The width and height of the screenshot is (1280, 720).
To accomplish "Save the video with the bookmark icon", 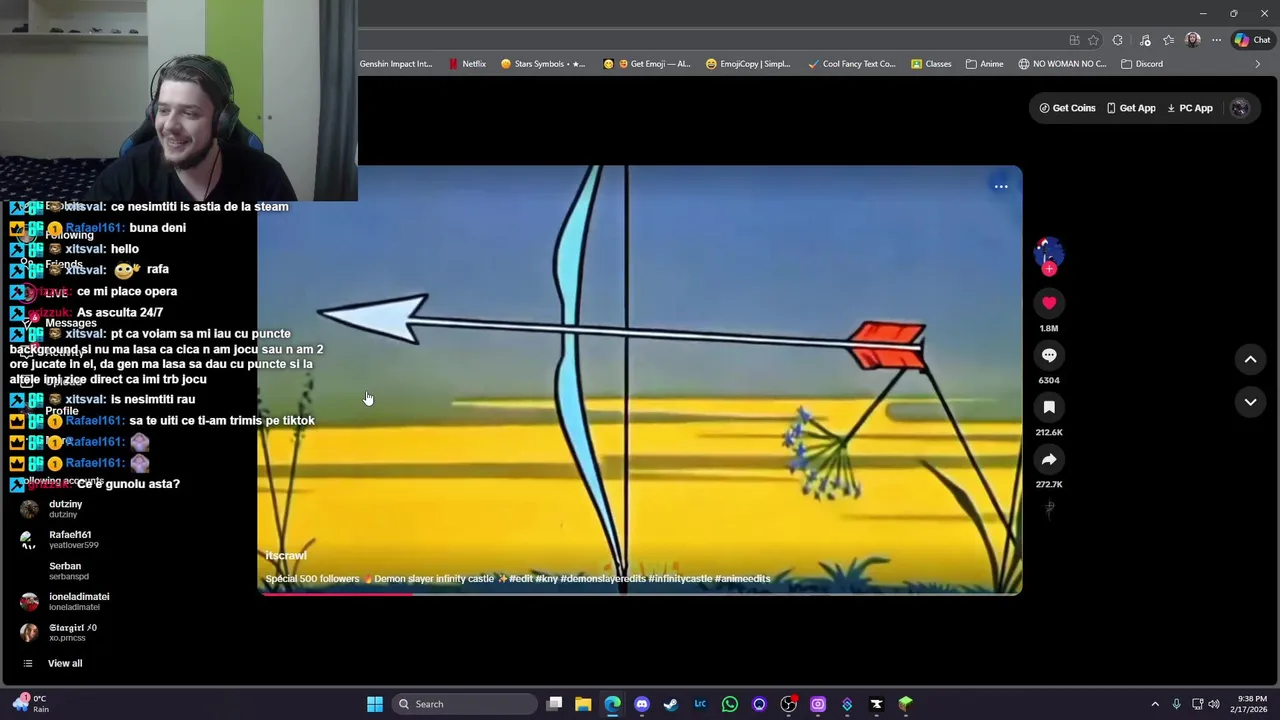I will (x=1049, y=407).
